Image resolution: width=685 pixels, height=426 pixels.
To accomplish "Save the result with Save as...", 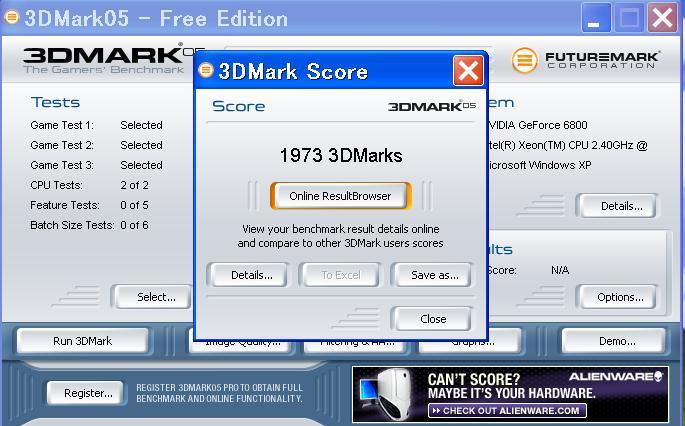I will pyautogui.click(x=432, y=275).
